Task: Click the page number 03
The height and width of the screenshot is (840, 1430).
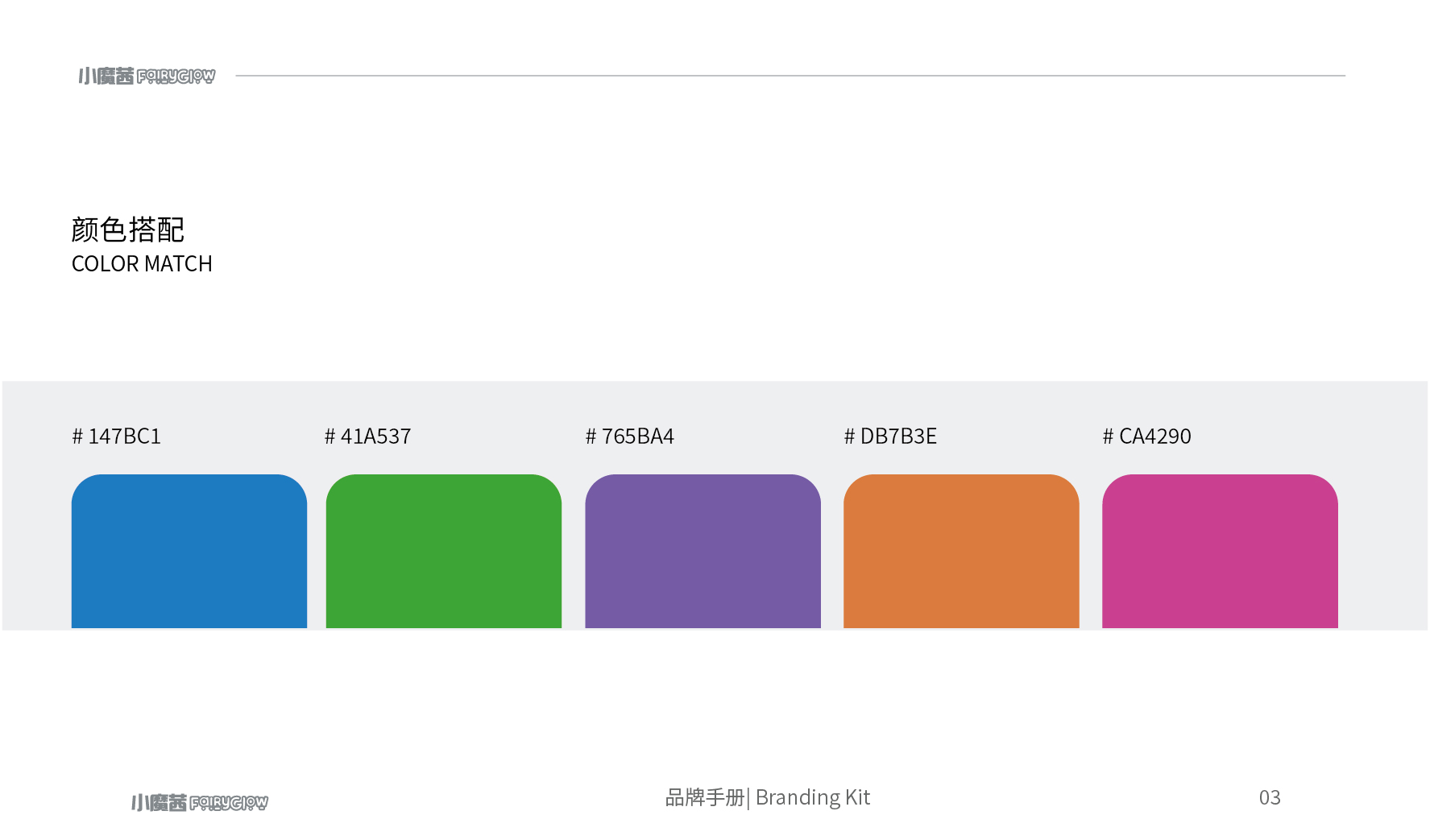Action: coord(1270,797)
